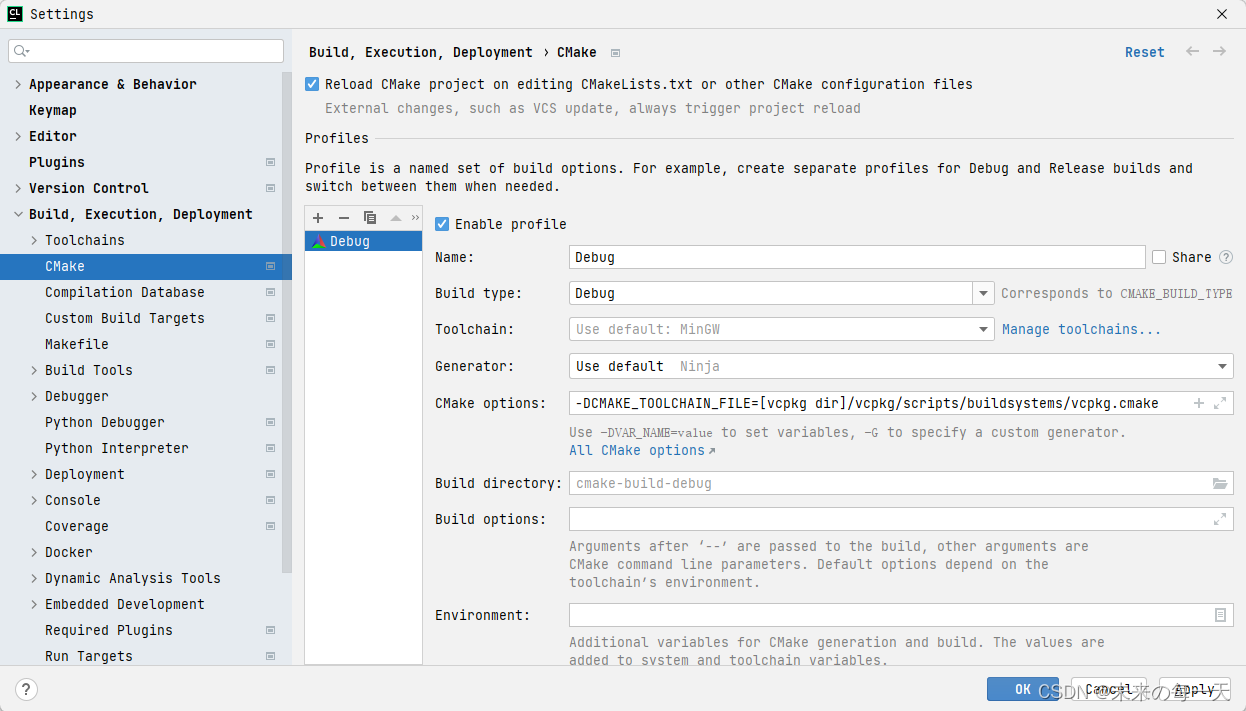Click the Build directory input field
The height and width of the screenshot is (711, 1246).
[x=901, y=483]
